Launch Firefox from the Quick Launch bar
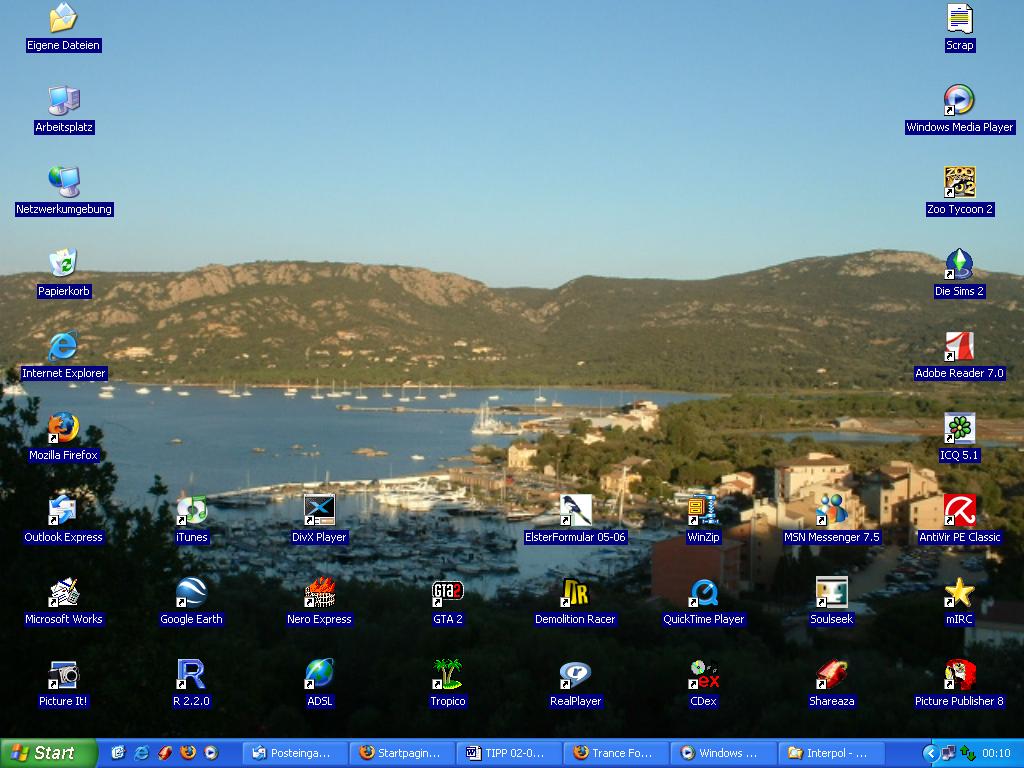1024x768 pixels. click(x=187, y=753)
